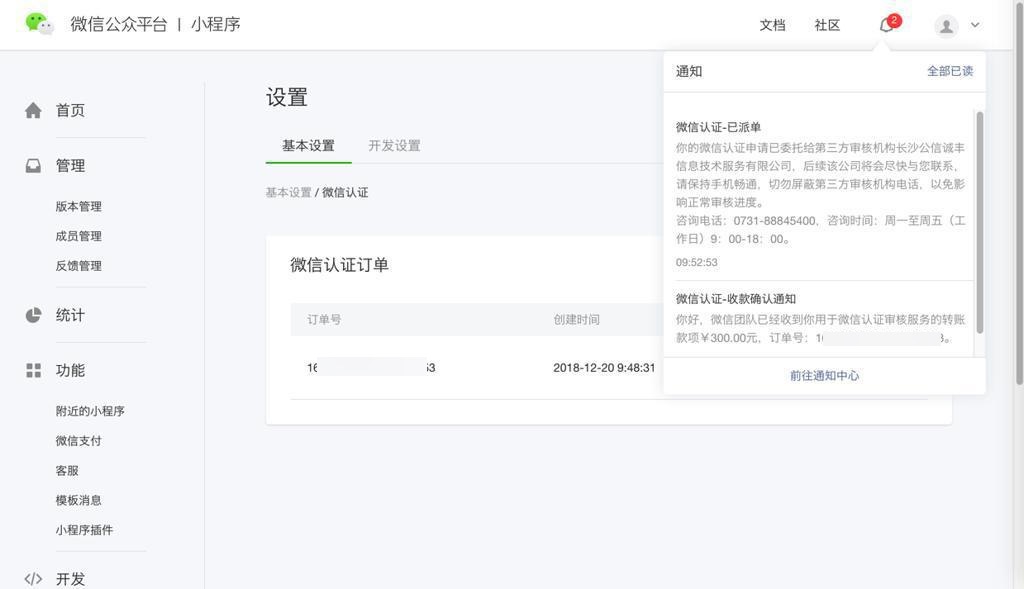Screen dimensions: 1024x589
Task: Click the 微信公众平台 title text
Action: [119, 24]
